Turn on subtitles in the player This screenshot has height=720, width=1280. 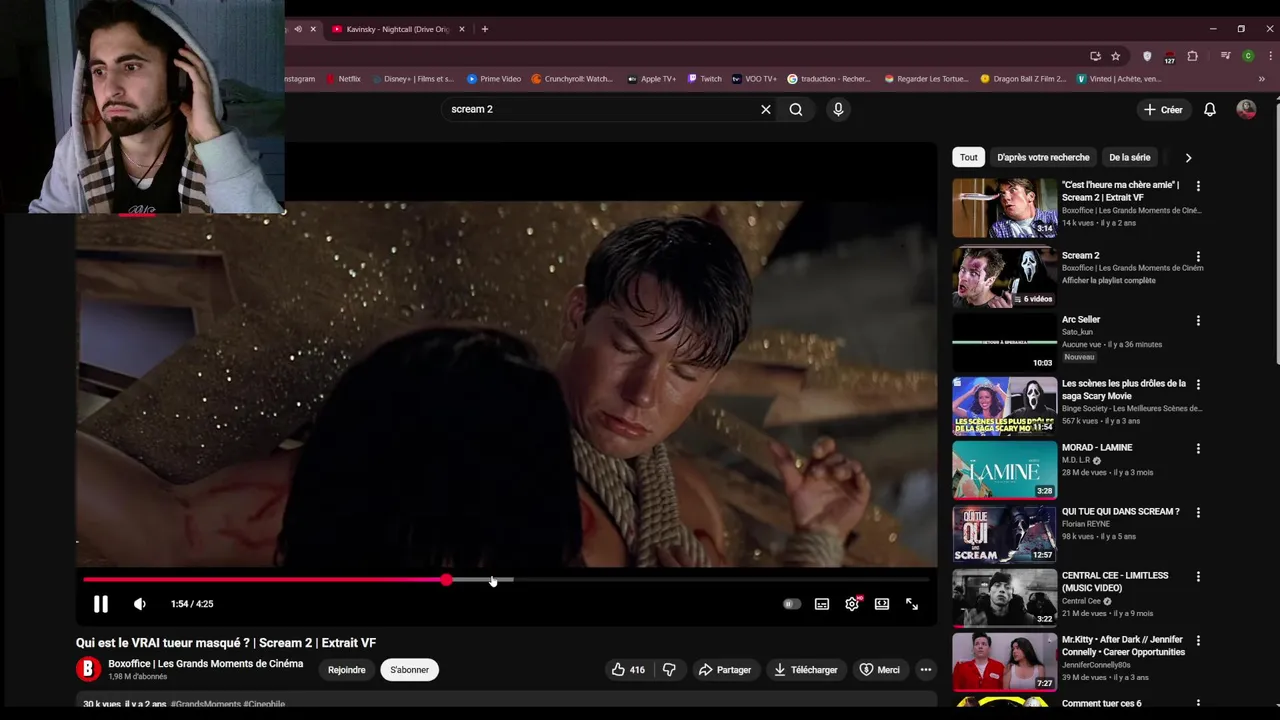[822, 604]
